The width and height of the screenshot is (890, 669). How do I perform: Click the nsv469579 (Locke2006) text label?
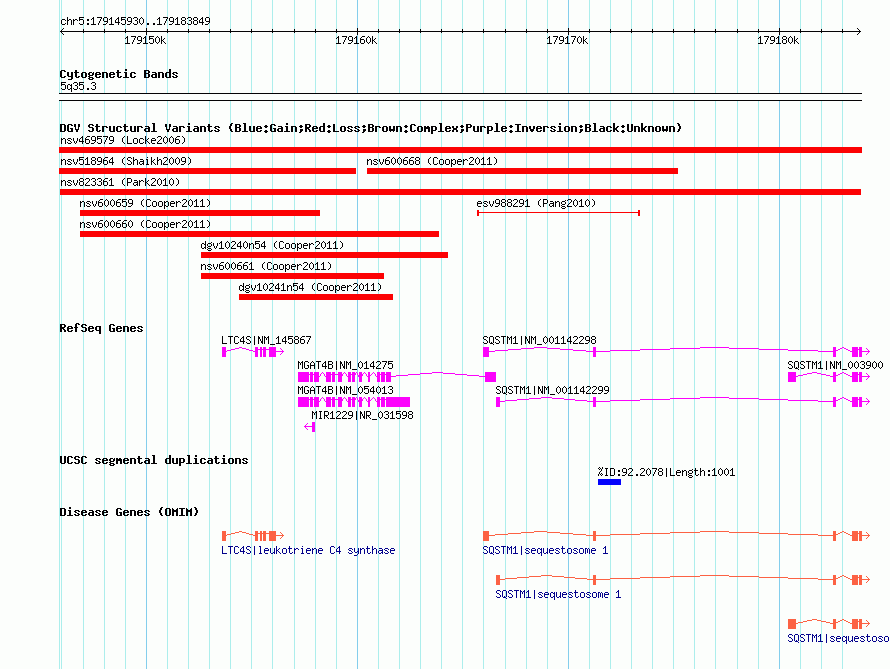(123, 140)
